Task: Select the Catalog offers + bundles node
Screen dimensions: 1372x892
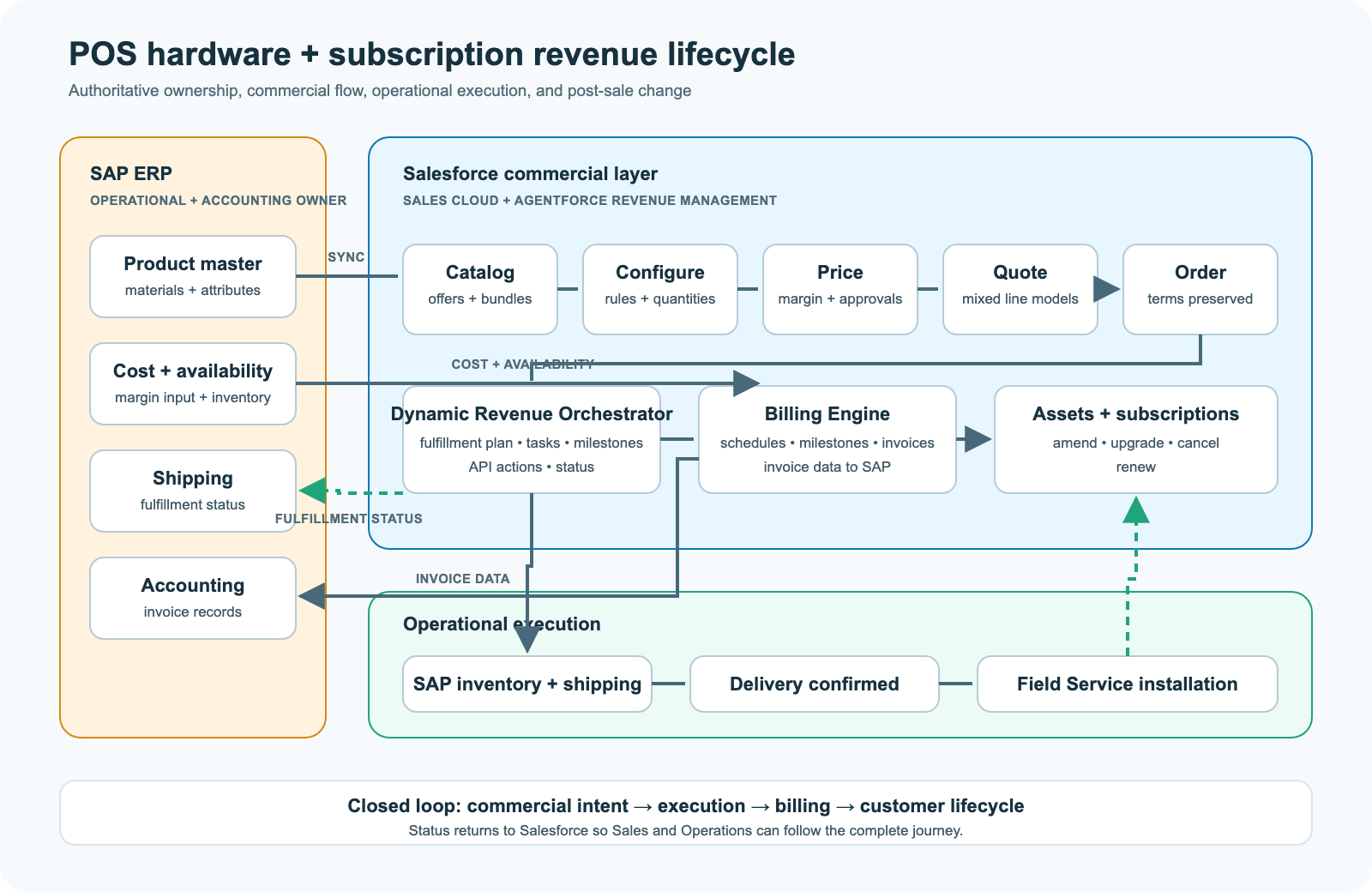Action: [x=480, y=289]
